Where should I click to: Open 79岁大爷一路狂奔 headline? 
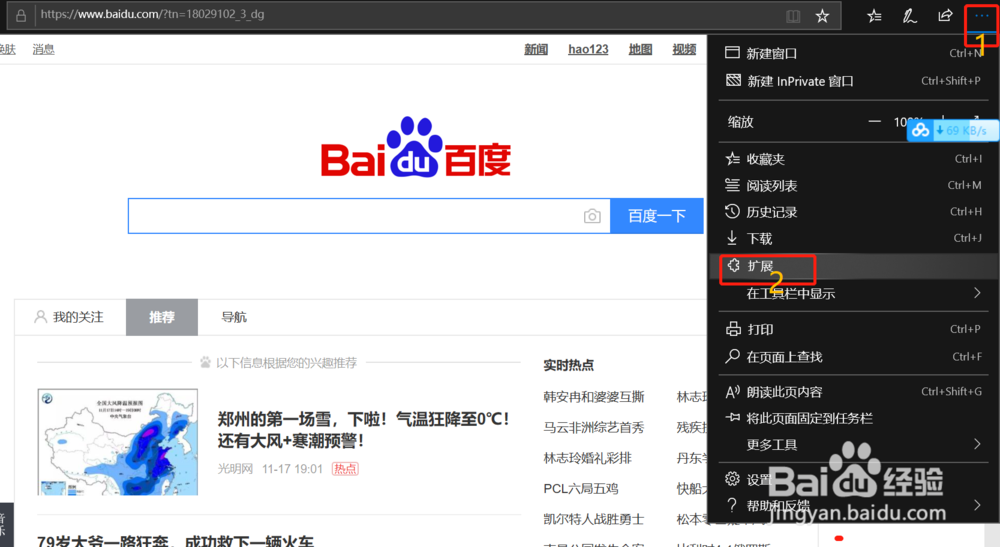coord(175,541)
